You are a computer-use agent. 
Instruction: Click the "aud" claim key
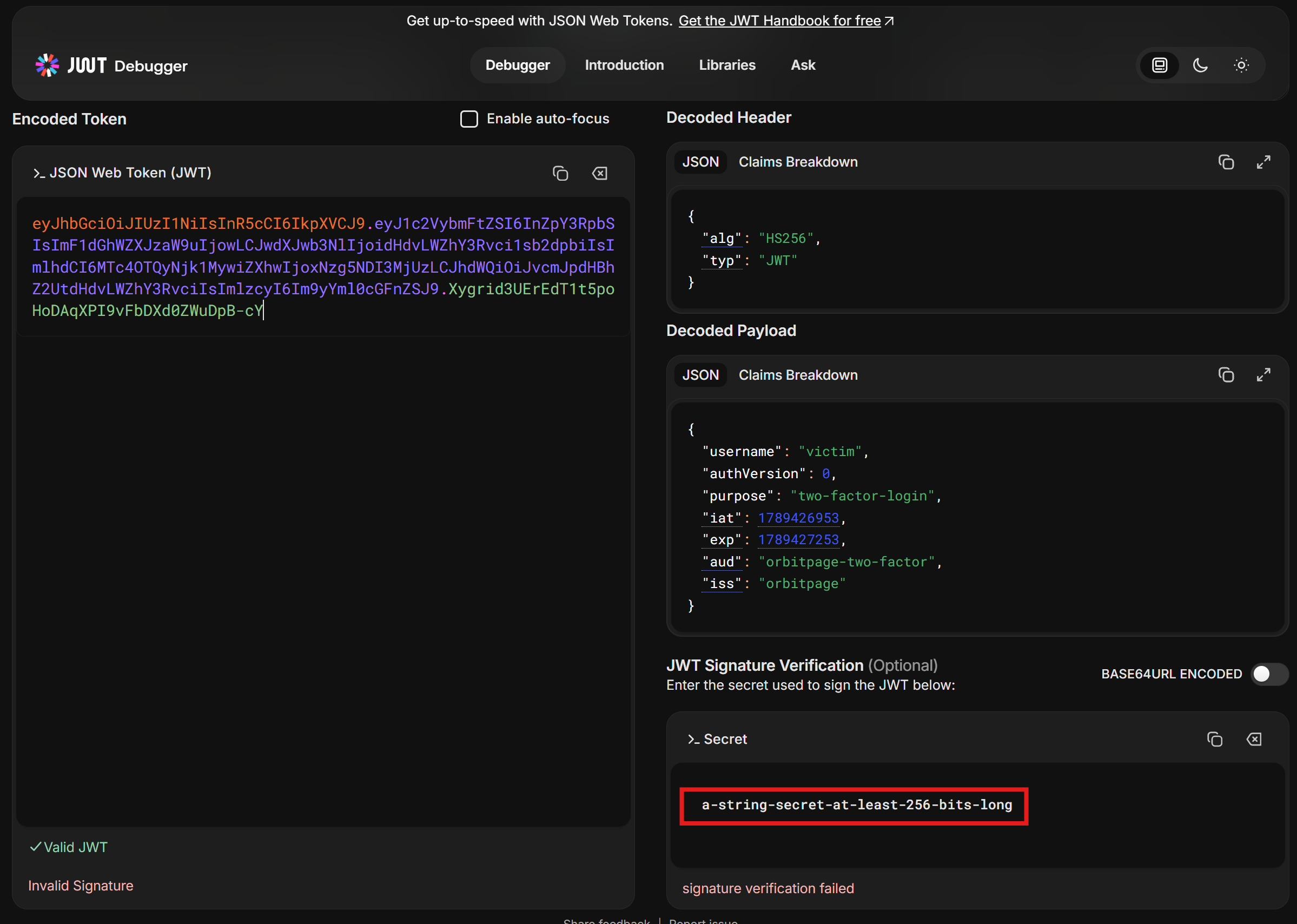point(722,562)
